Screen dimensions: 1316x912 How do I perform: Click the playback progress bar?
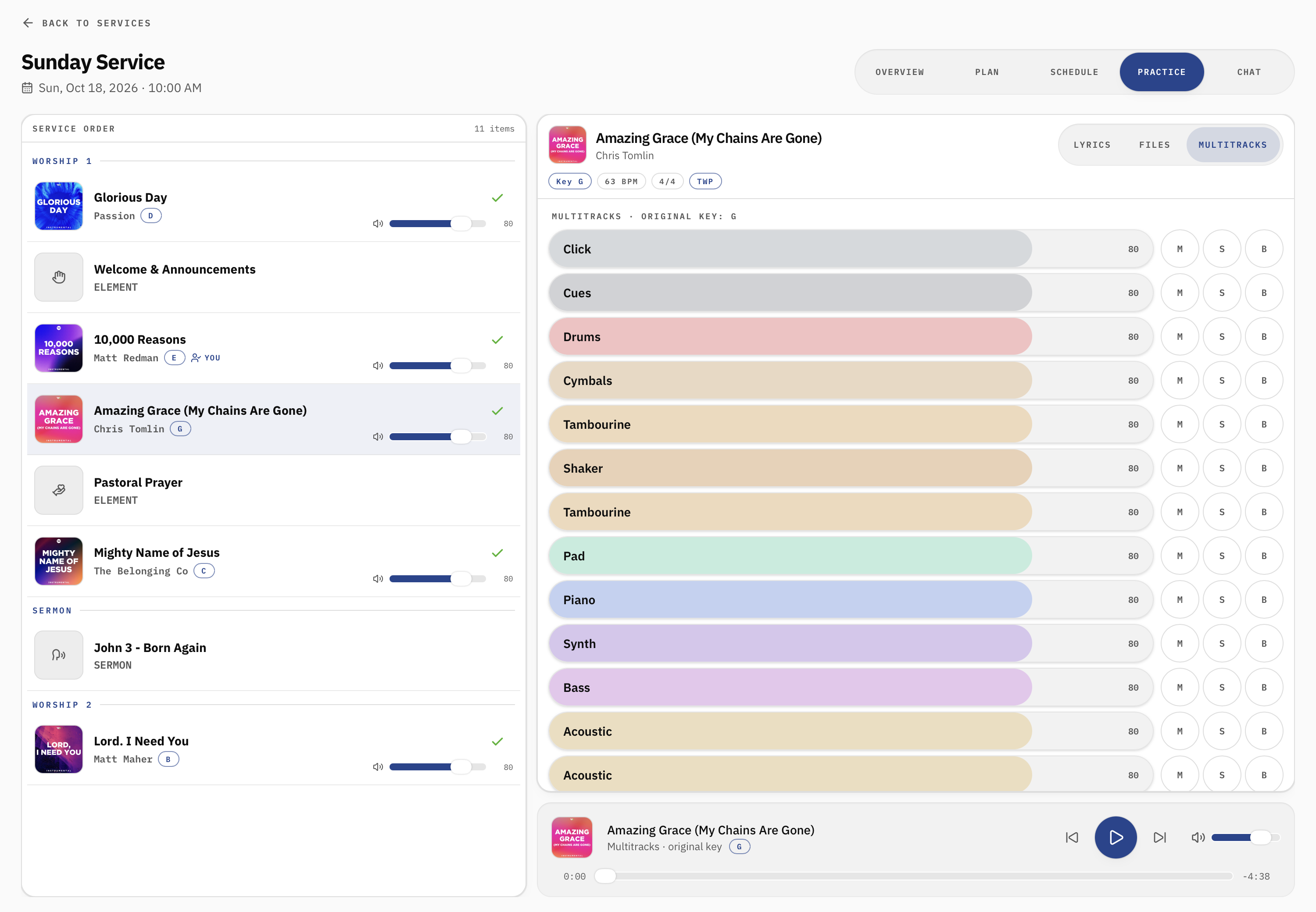(x=913, y=876)
